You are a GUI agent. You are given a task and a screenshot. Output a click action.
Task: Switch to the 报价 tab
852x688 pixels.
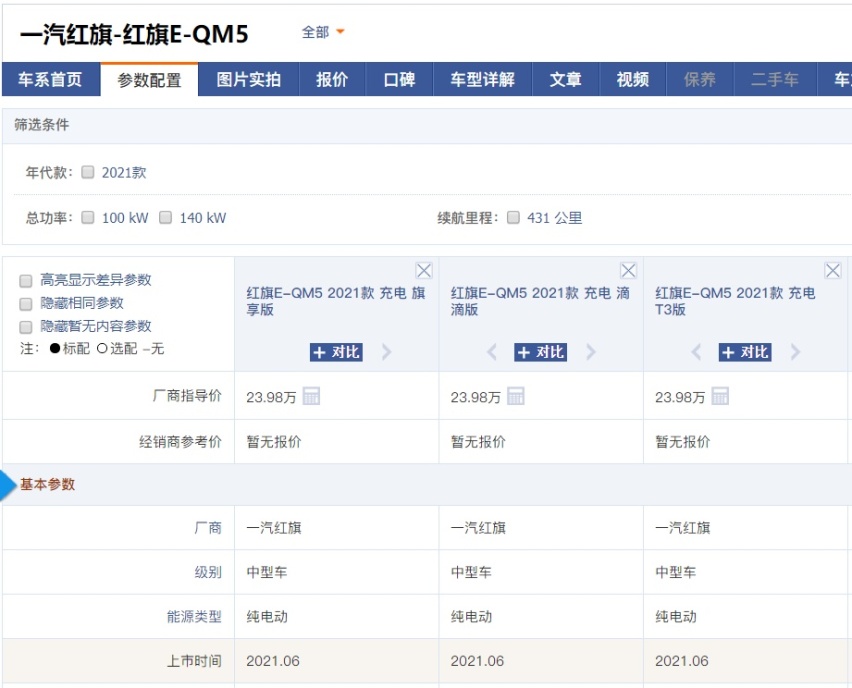(x=332, y=79)
